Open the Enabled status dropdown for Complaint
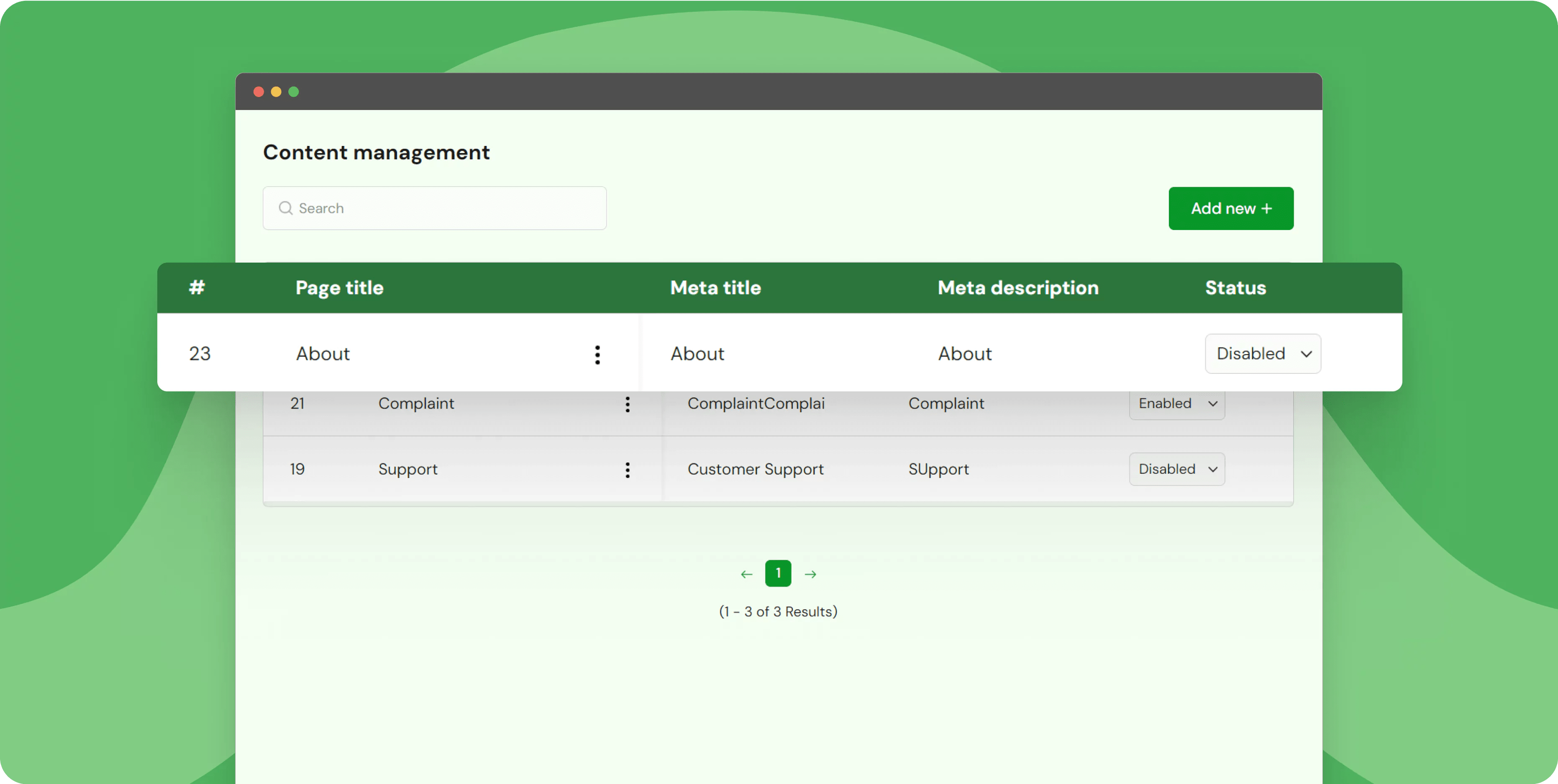Image resolution: width=1558 pixels, height=784 pixels. tap(1176, 404)
